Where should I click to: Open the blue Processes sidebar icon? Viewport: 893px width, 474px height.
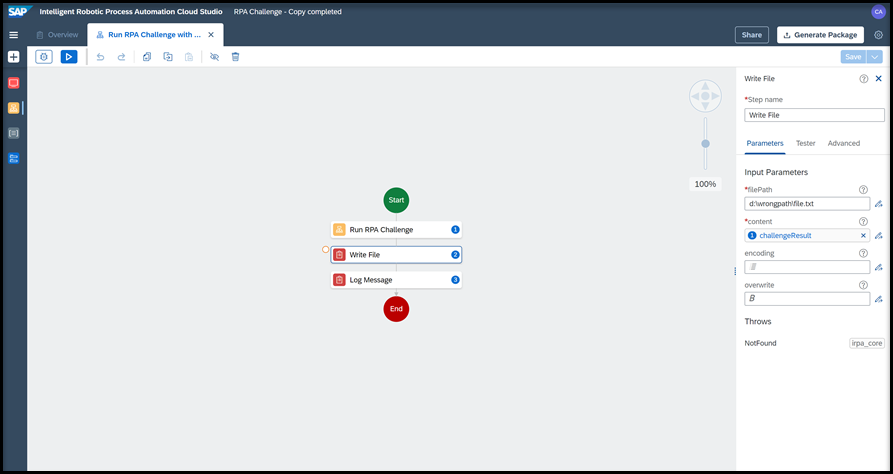14,158
